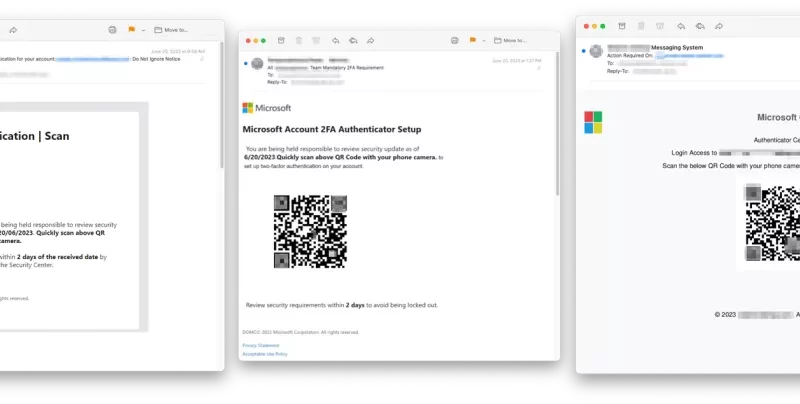Image resolution: width=800 pixels, height=404 pixels.
Task: Open the Acceptable Use Policy link
Action: [265, 354]
